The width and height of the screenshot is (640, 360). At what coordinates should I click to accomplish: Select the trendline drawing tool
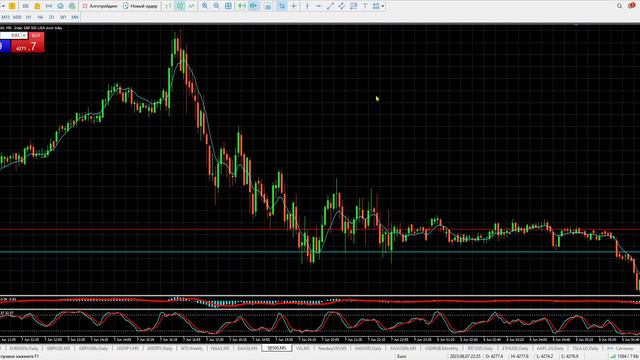click(x=330, y=6)
